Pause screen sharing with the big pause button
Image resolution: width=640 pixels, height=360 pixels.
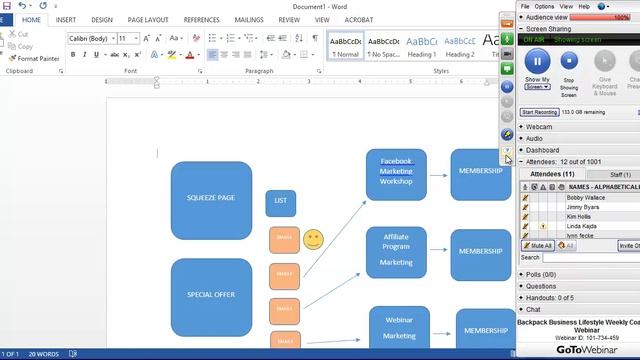point(537,61)
